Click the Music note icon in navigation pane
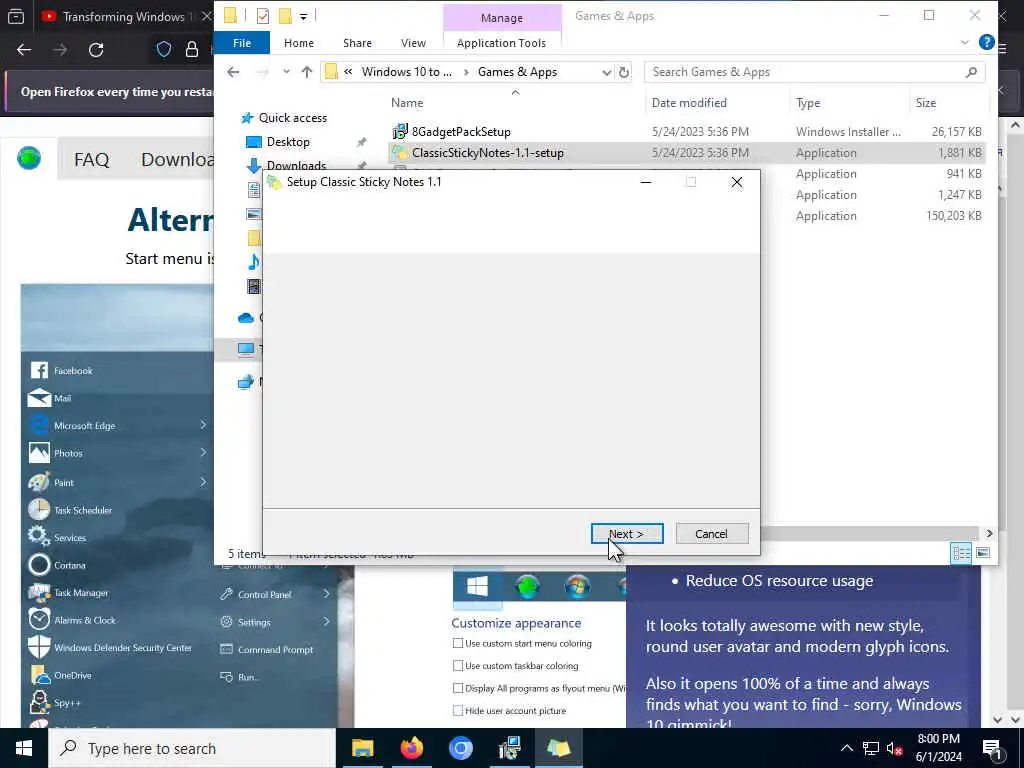The width and height of the screenshot is (1024, 768). (x=253, y=262)
